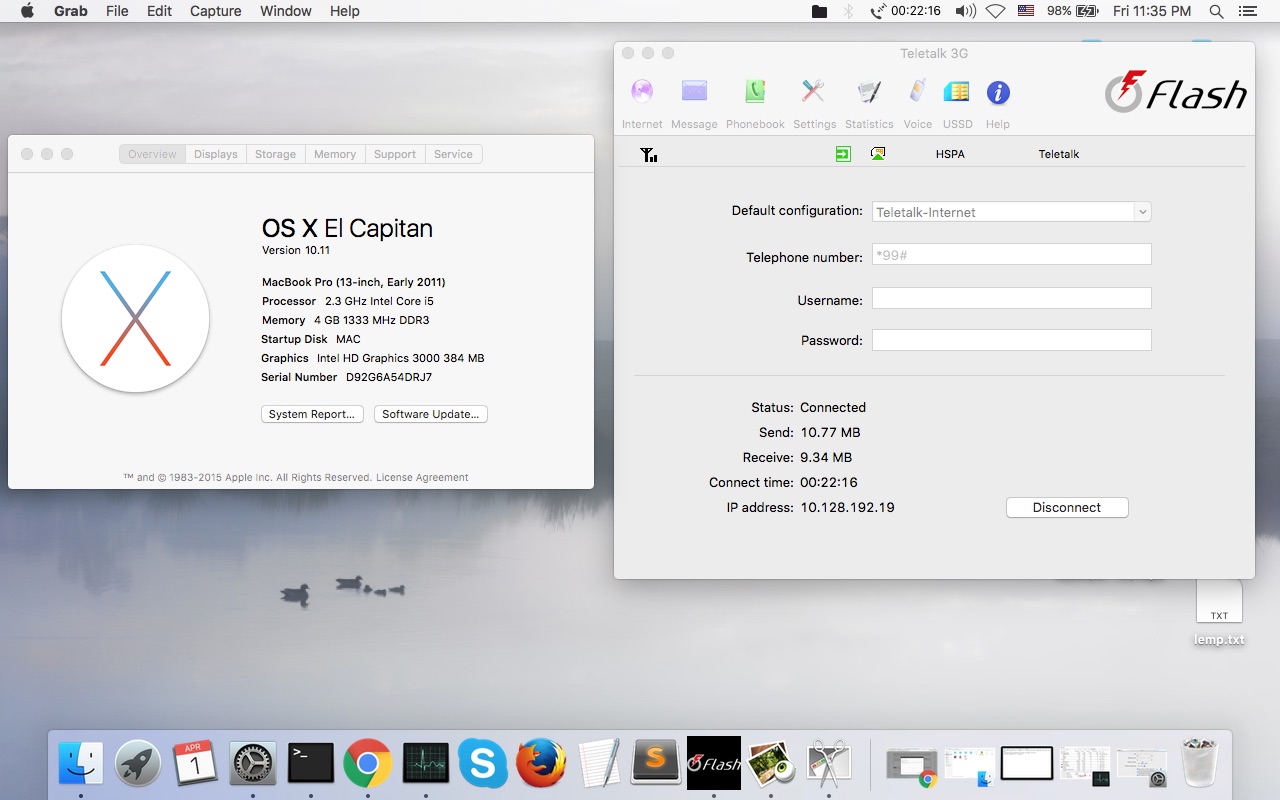The height and width of the screenshot is (800, 1280).
Task: Open the Phonebook toolbar icon
Action: coord(755,103)
